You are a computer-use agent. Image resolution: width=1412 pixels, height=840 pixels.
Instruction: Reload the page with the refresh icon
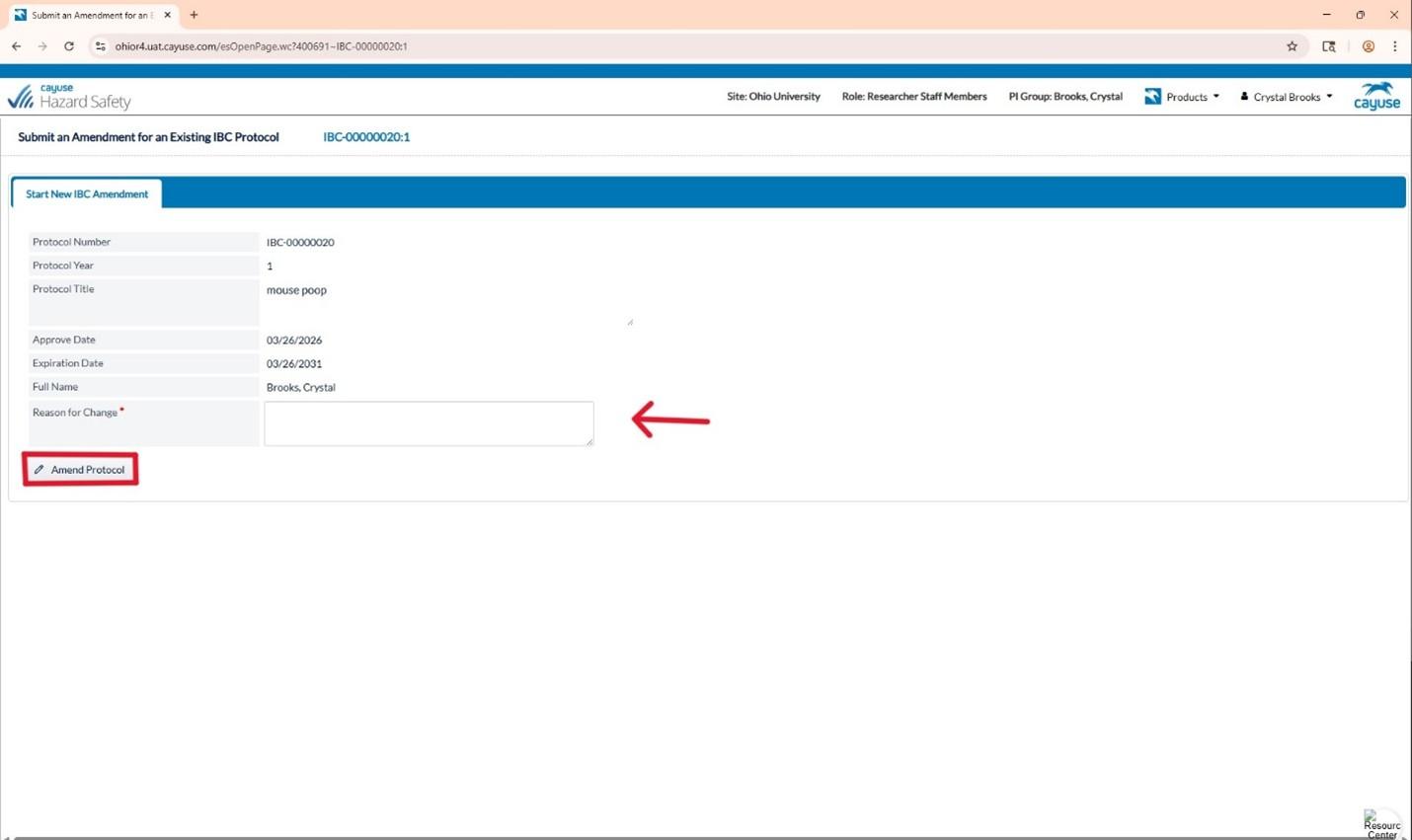tap(69, 46)
